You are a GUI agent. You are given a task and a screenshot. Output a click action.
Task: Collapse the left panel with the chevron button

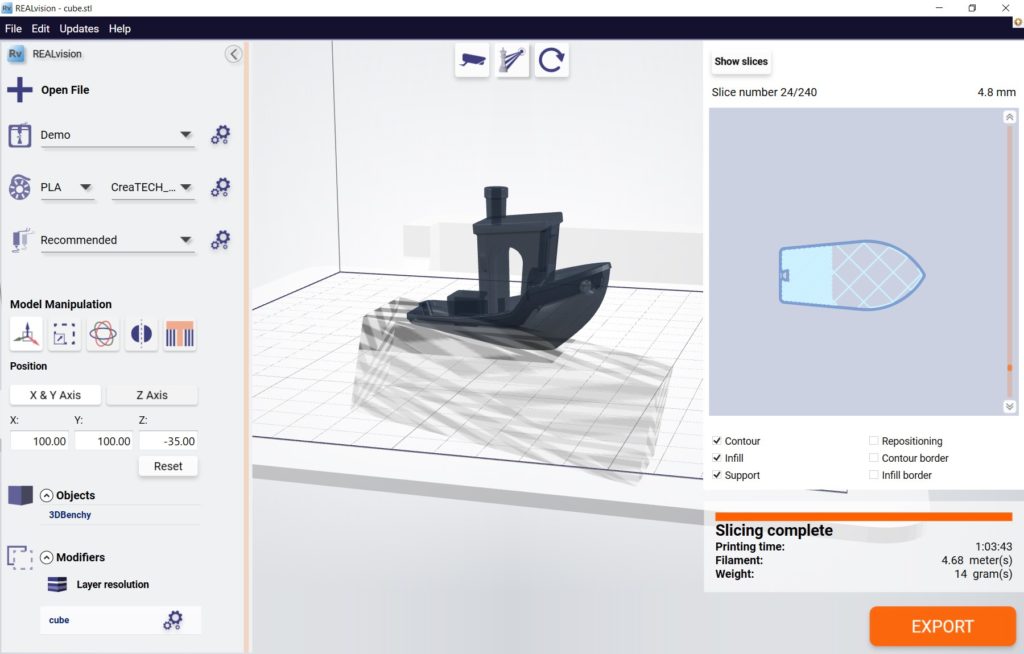click(x=233, y=54)
